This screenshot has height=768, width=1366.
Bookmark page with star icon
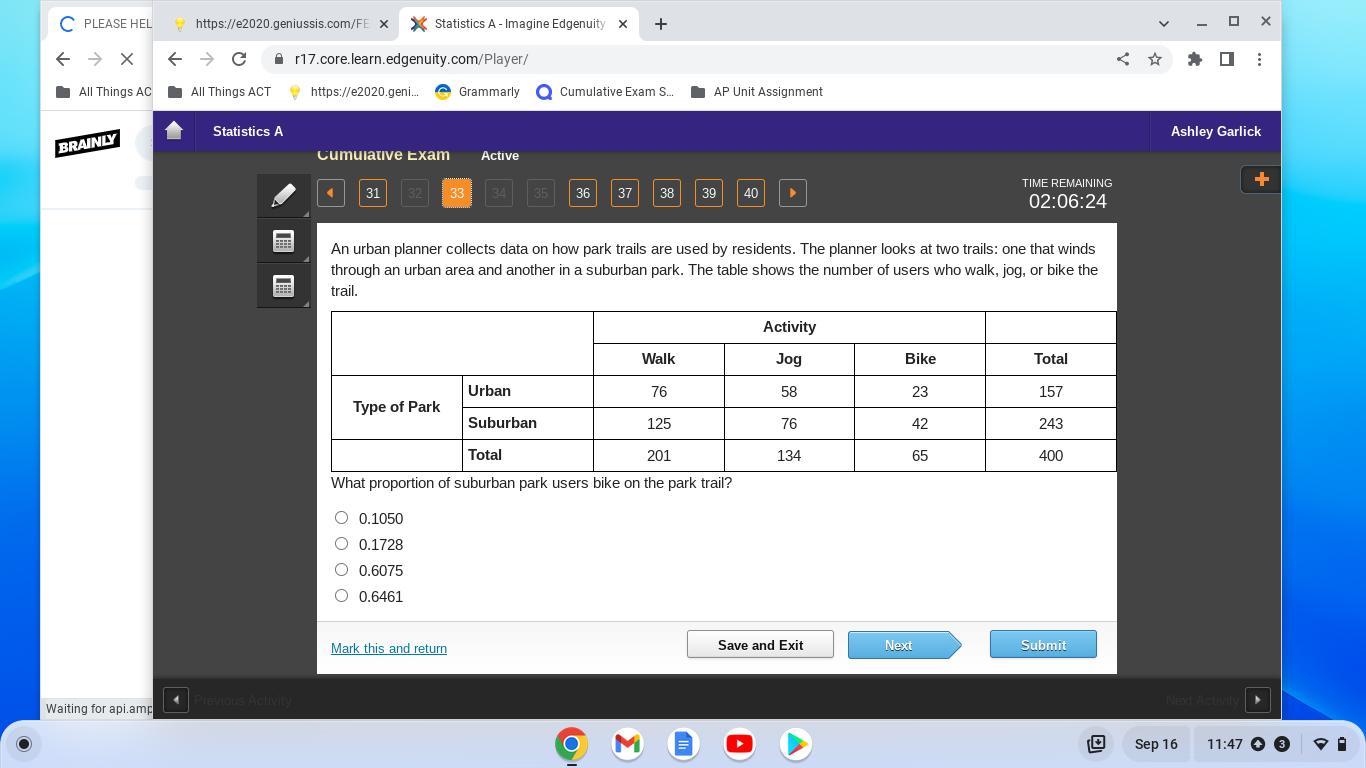[x=1155, y=59]
